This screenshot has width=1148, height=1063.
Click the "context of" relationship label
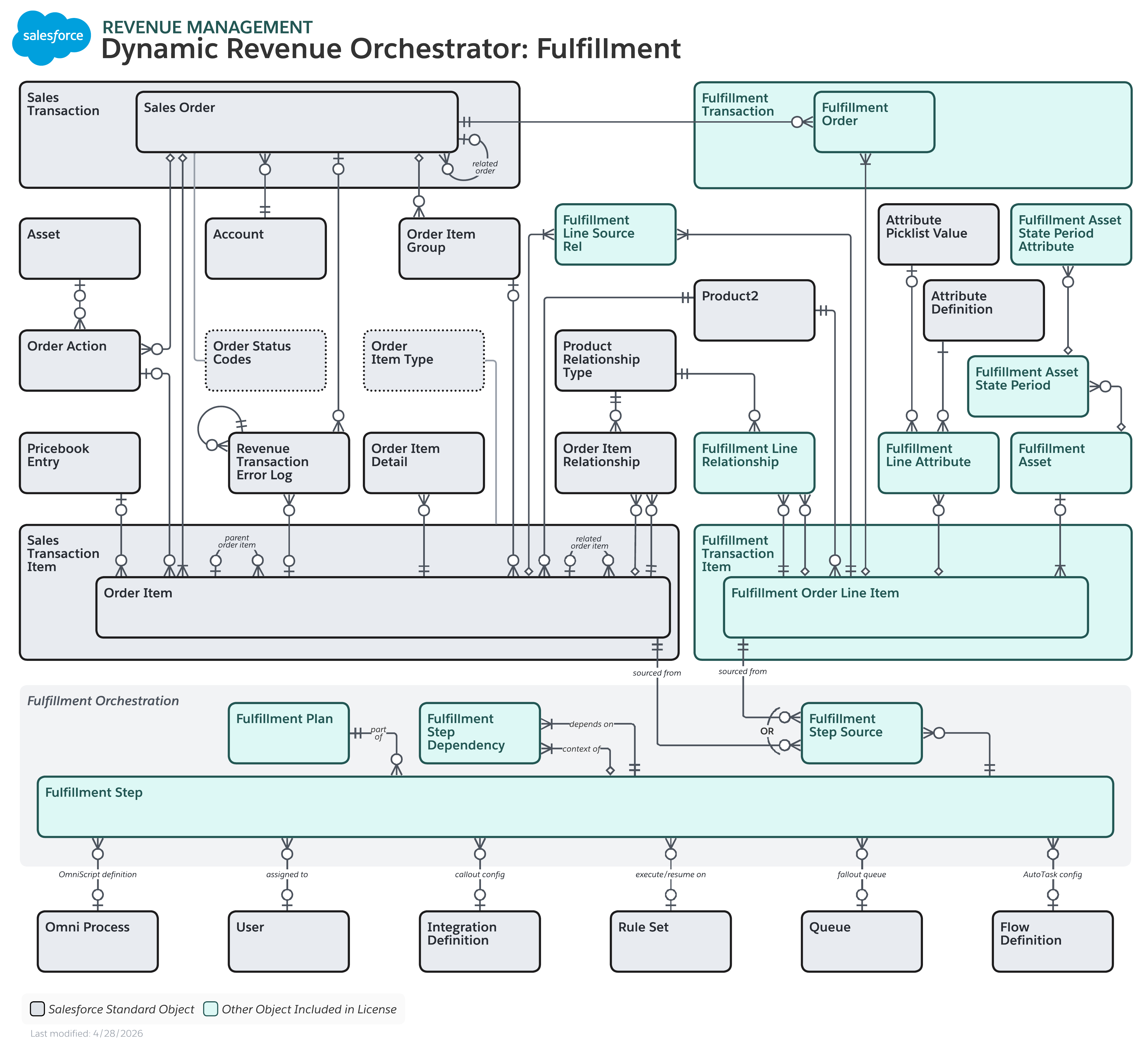click(x=581, y=749)
